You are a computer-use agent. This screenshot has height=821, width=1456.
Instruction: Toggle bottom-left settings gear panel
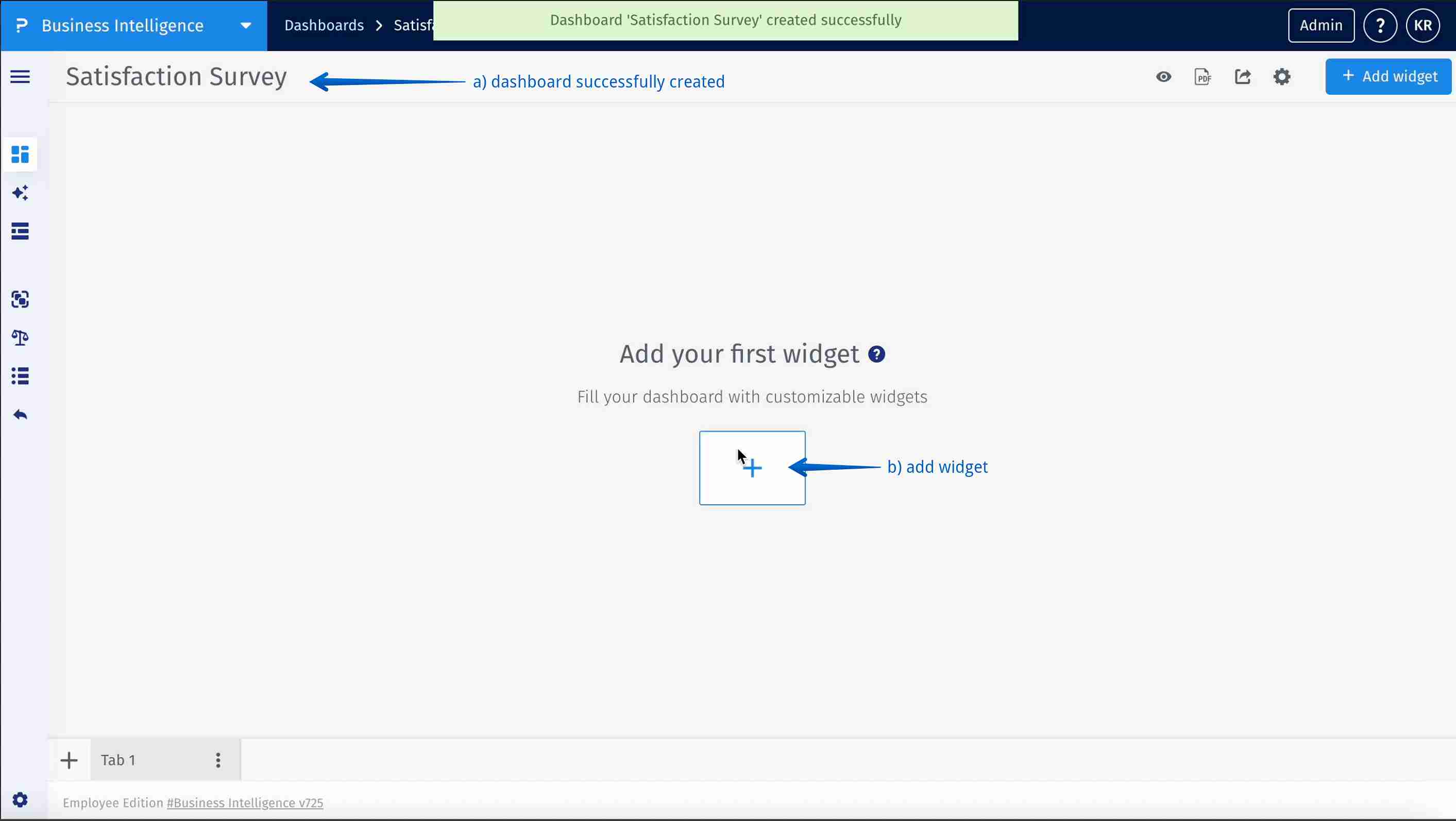(x=20, y=799)
